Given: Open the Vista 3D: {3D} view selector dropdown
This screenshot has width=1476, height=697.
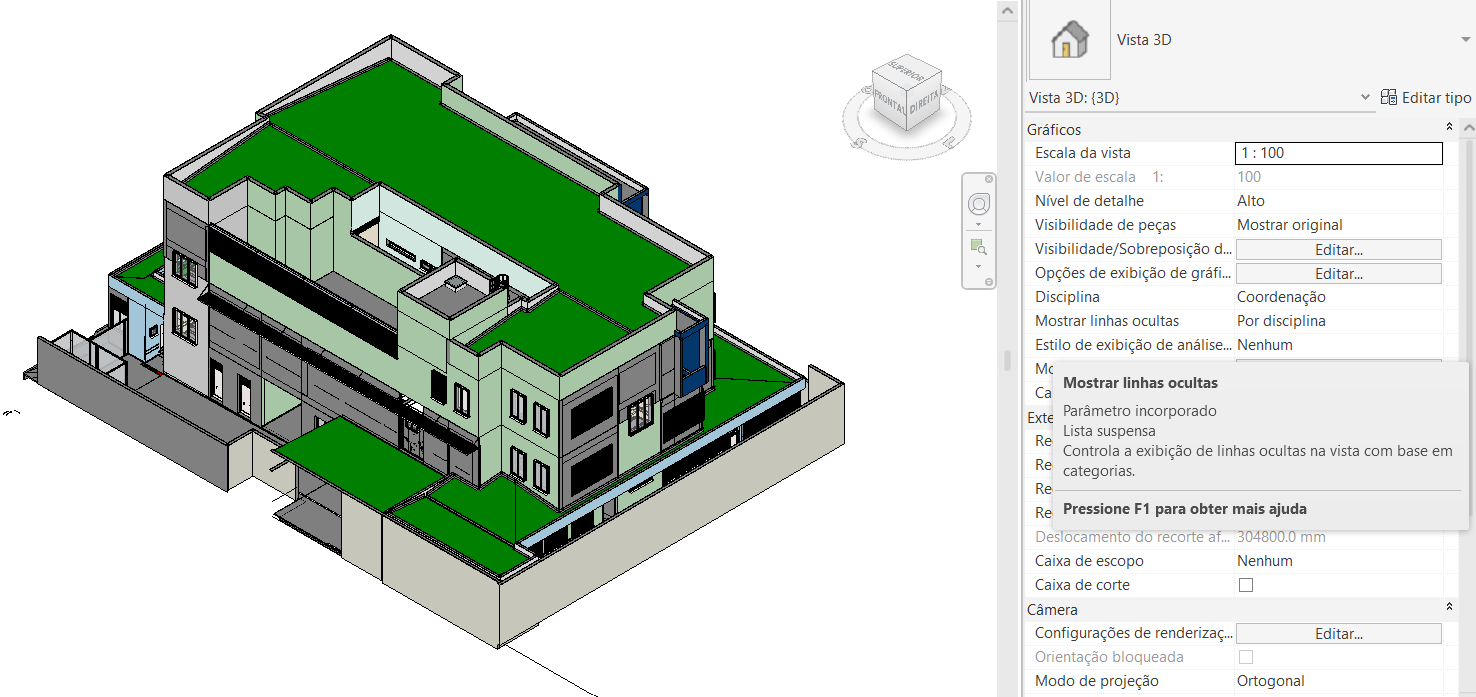Looking at the screenshot, I should tap(1366, 97).
